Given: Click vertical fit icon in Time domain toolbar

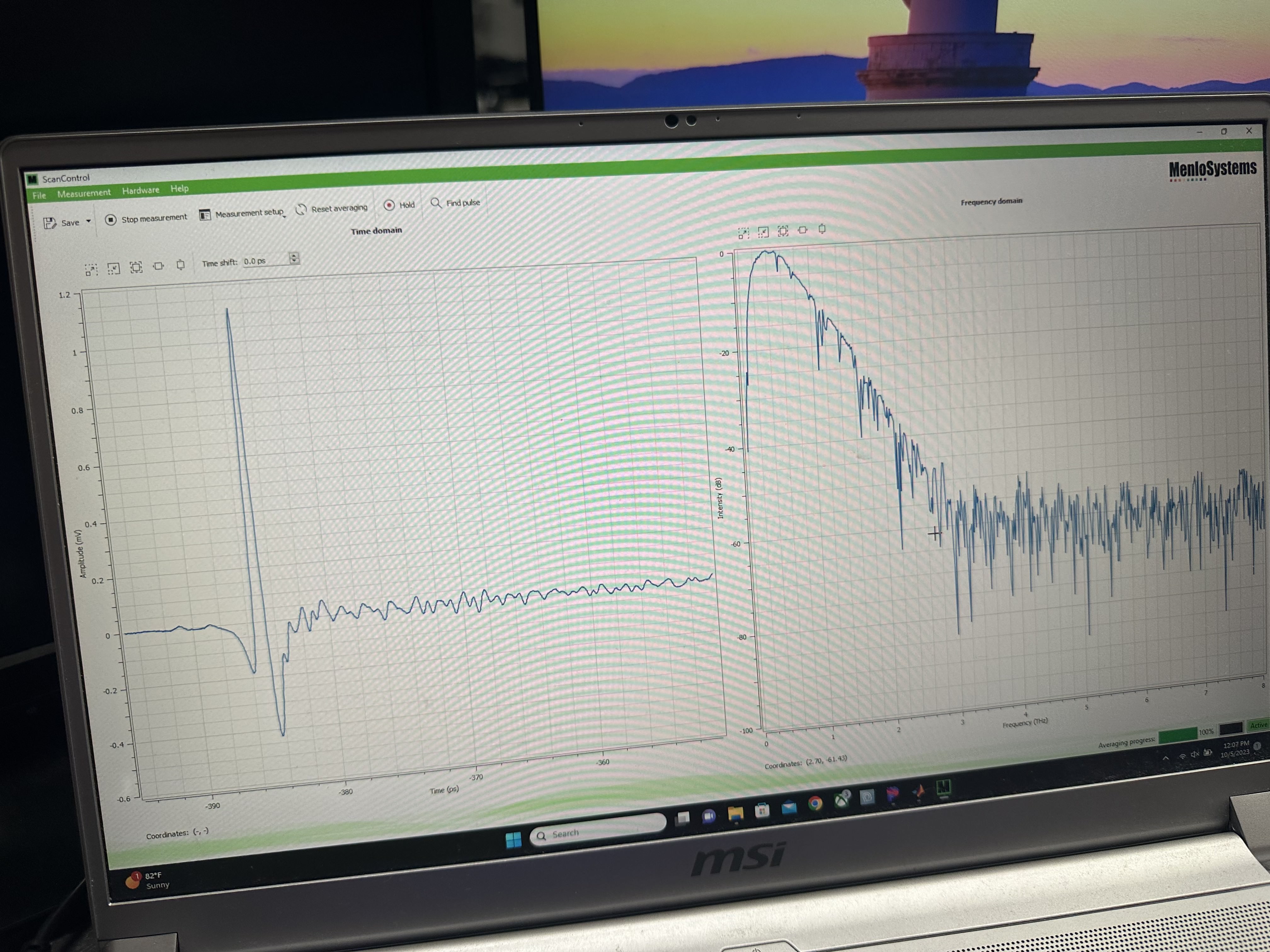Looking at the screenshot, I should coord(180,264).
